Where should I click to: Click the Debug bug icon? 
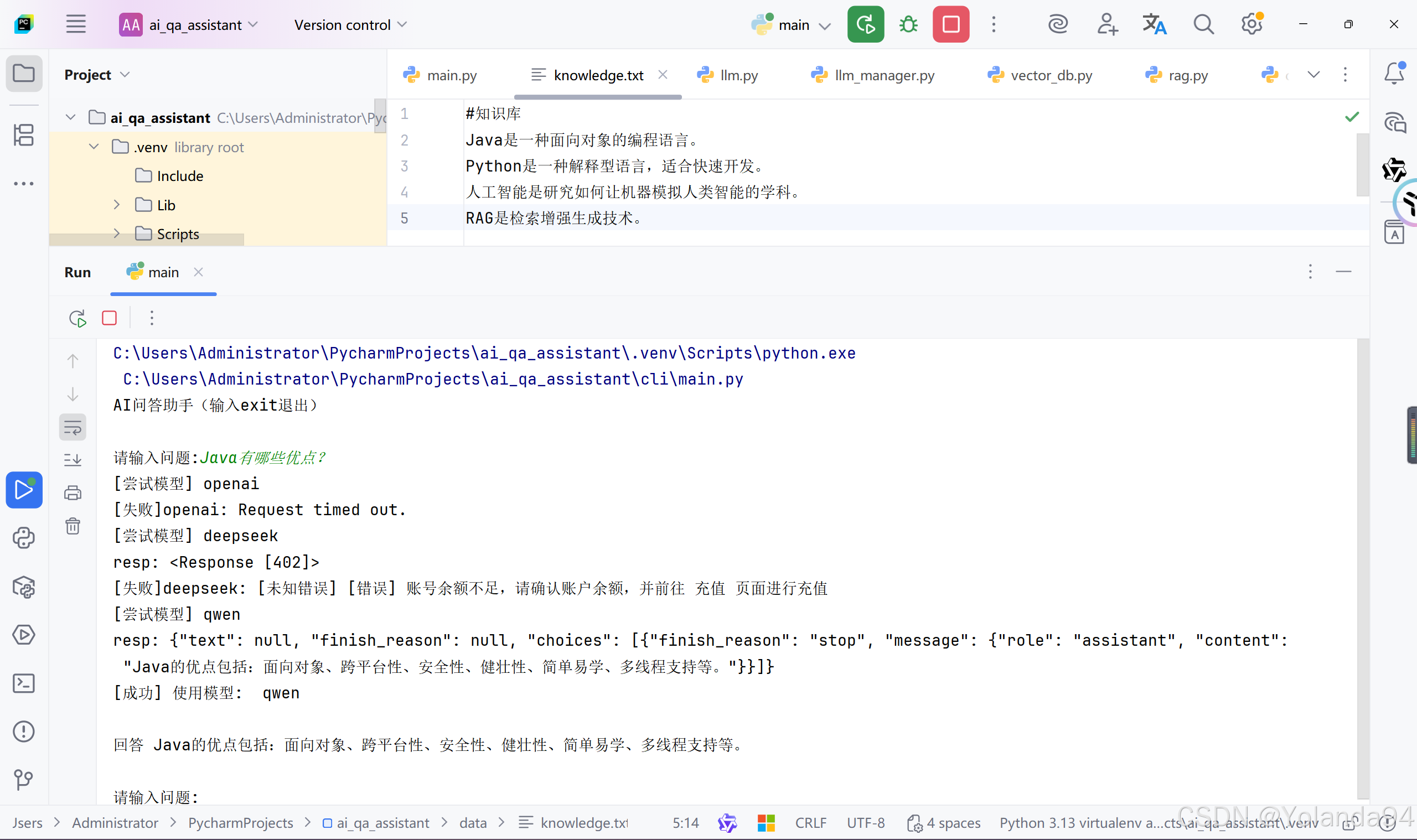click(x=908, y=24)
